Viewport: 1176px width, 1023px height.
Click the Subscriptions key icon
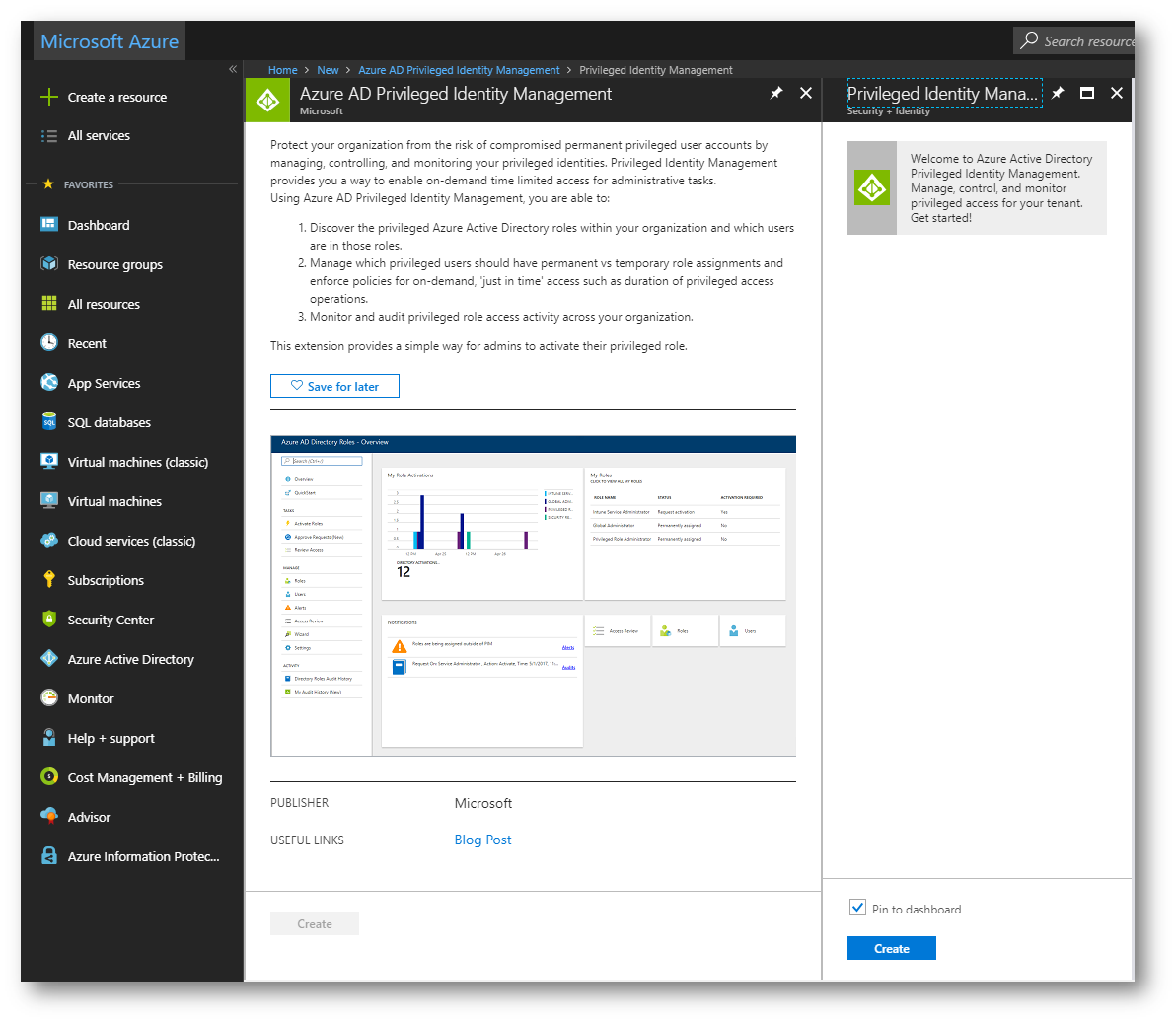48,580
